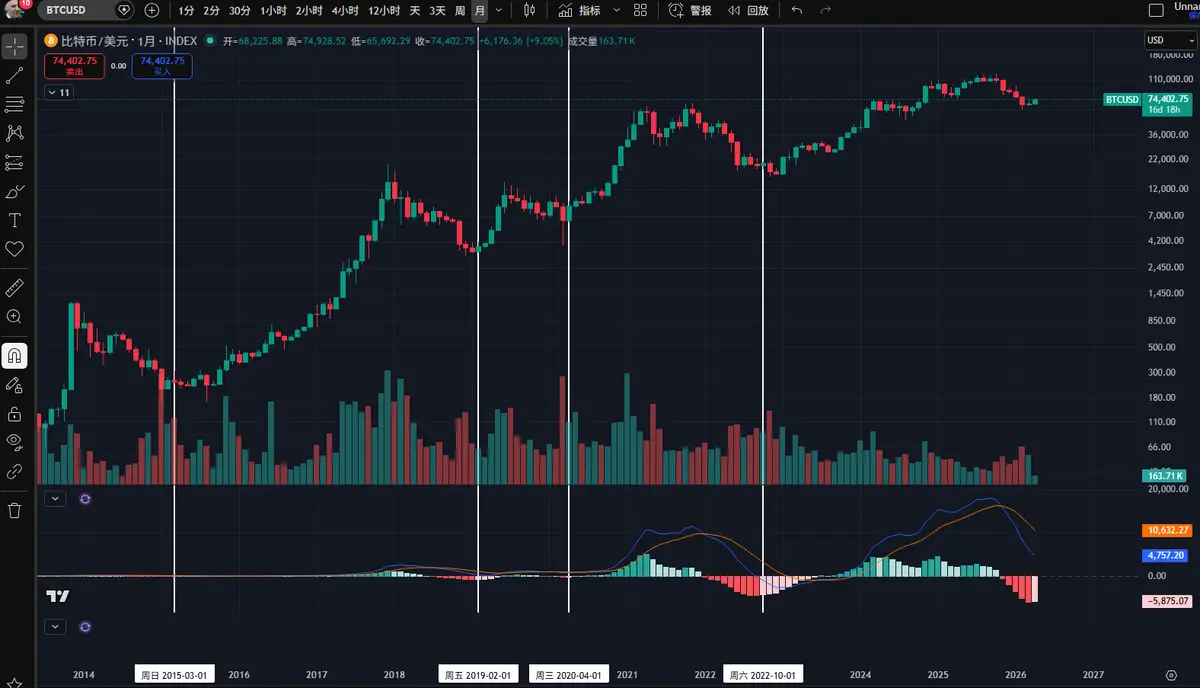Expand the collapsed indicators legend showing 11
The image size is (1200, 688).
(60, 92)
